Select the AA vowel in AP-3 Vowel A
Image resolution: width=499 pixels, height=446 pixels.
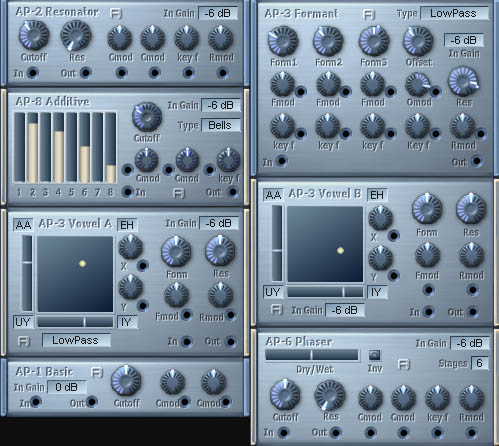(23, 225)
